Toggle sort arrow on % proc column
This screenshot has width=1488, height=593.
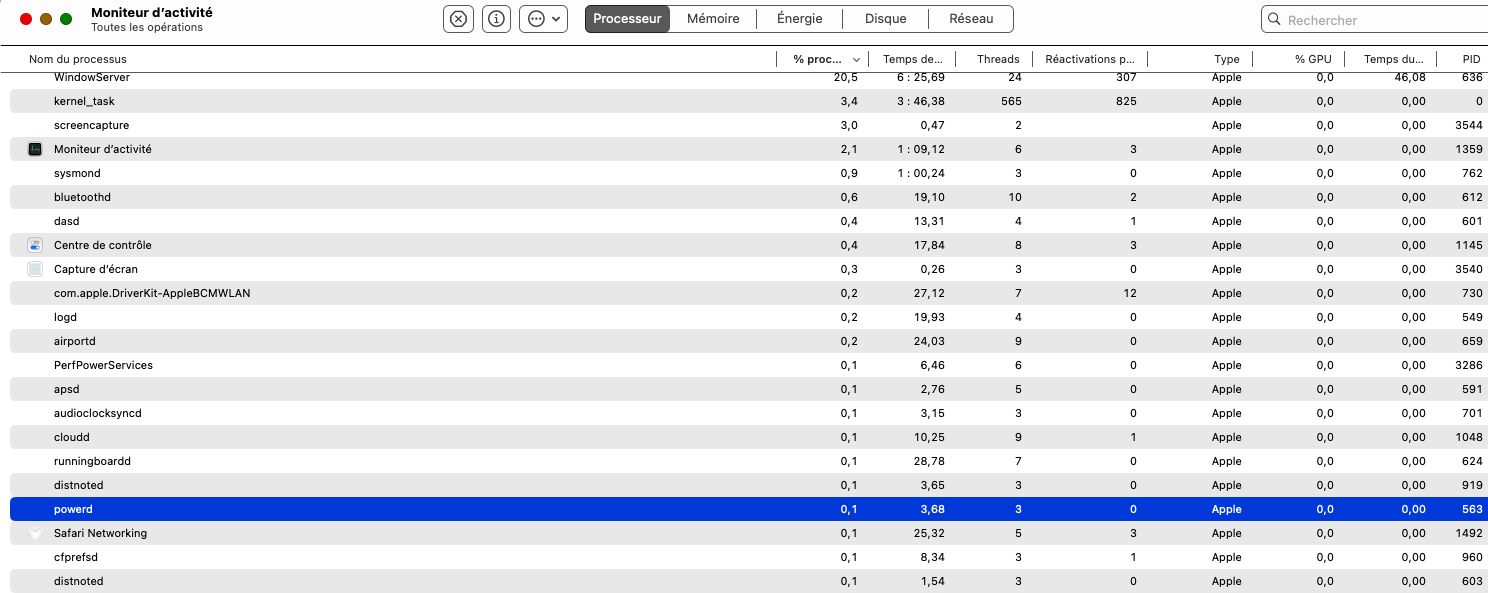coord(856,60)
